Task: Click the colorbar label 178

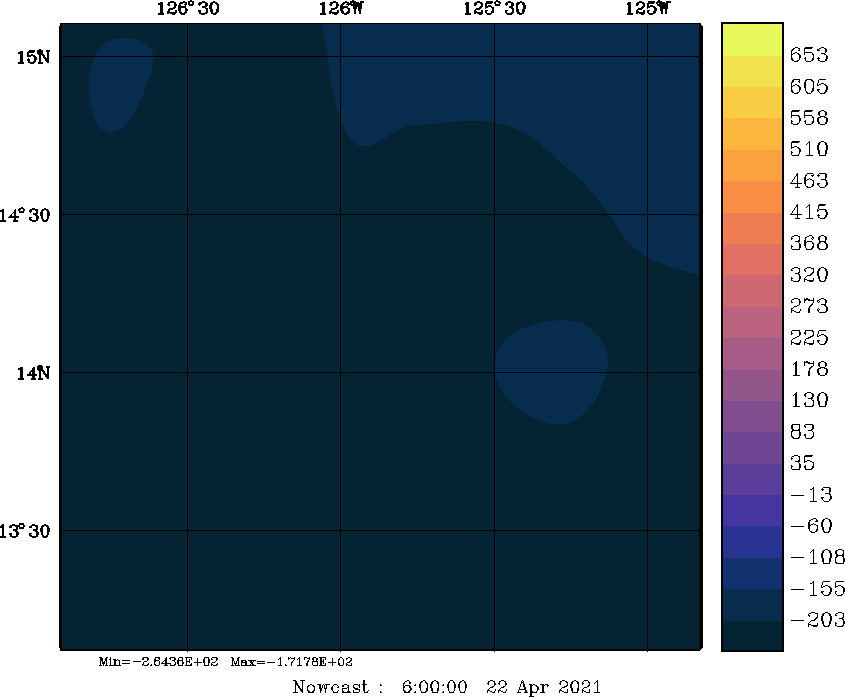Action: click(x=809, y=369)
